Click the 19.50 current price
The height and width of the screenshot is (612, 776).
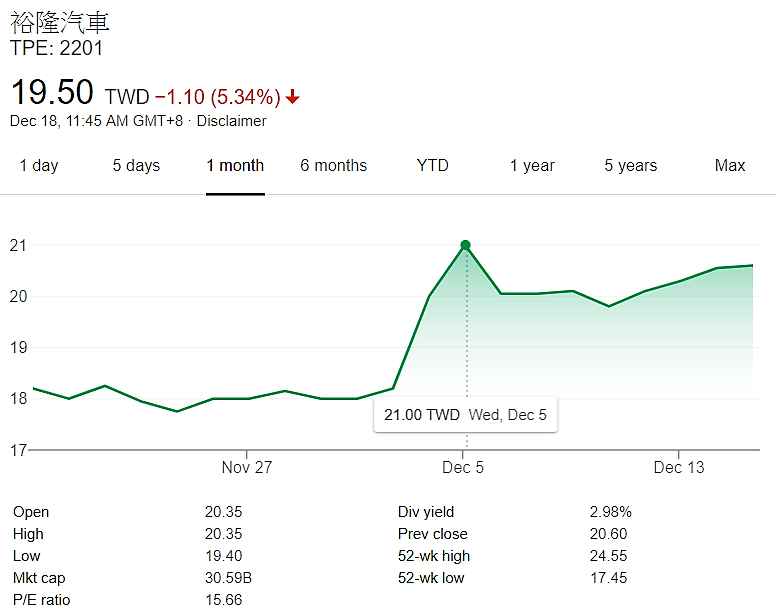[x=52, y=92]
